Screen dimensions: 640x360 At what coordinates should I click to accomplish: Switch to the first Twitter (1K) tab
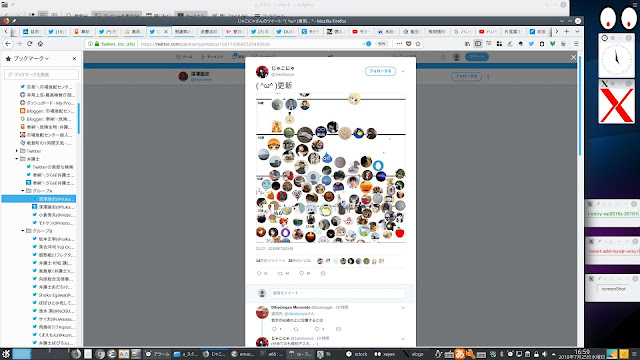[x=57, y=31]
